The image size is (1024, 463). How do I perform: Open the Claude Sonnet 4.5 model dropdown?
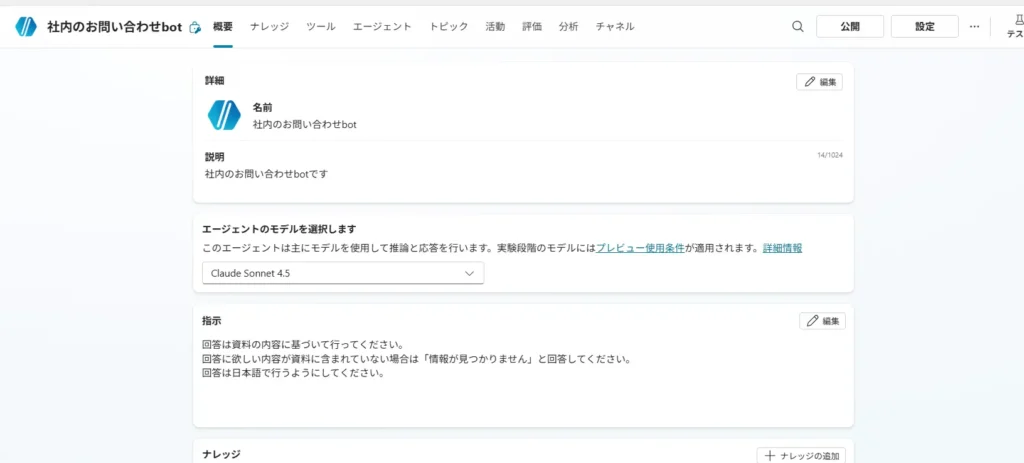click(342, 273)
